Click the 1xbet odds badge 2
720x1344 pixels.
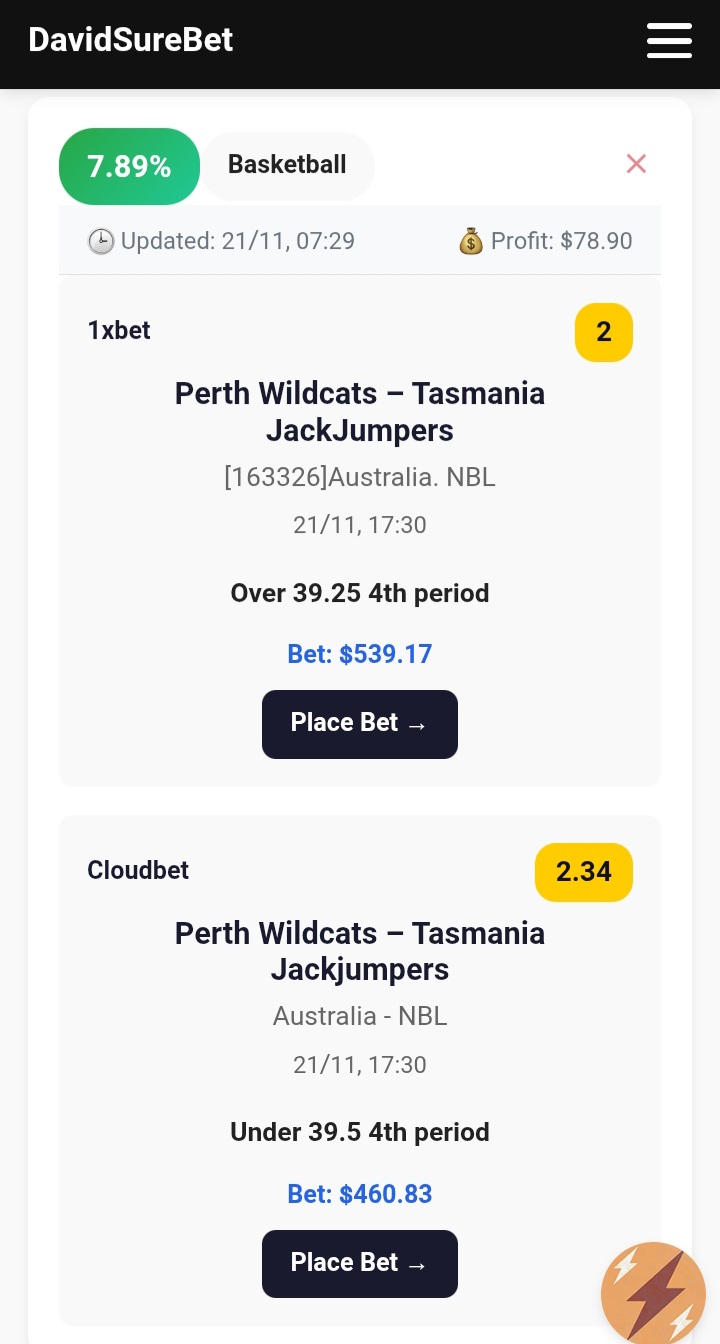[x=603, y=332]
